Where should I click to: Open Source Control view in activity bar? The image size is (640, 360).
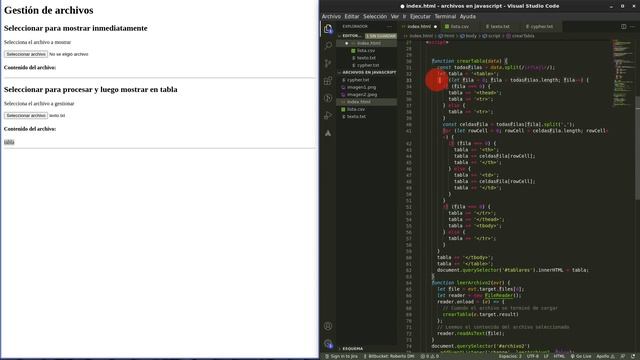point(328,63)
